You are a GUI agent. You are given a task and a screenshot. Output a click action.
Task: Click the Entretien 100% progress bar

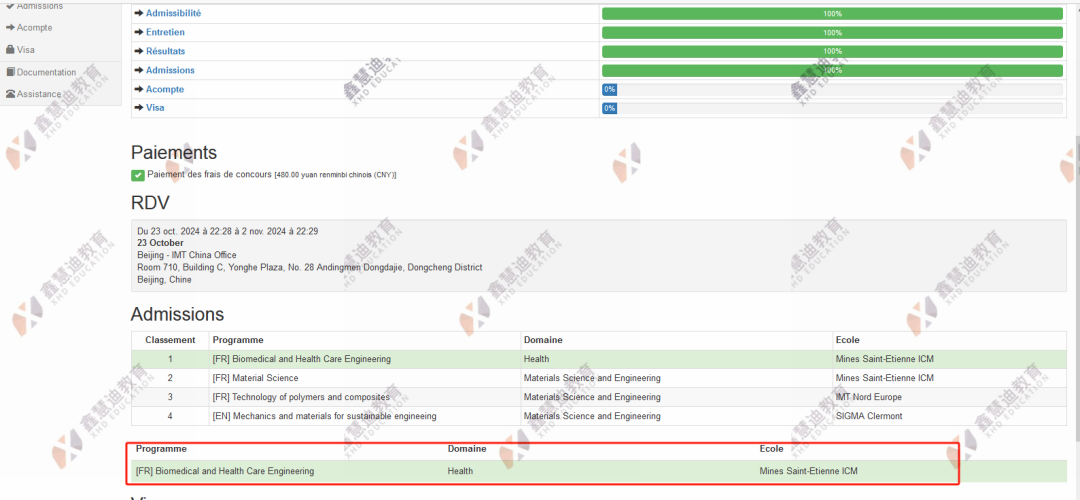832,32
